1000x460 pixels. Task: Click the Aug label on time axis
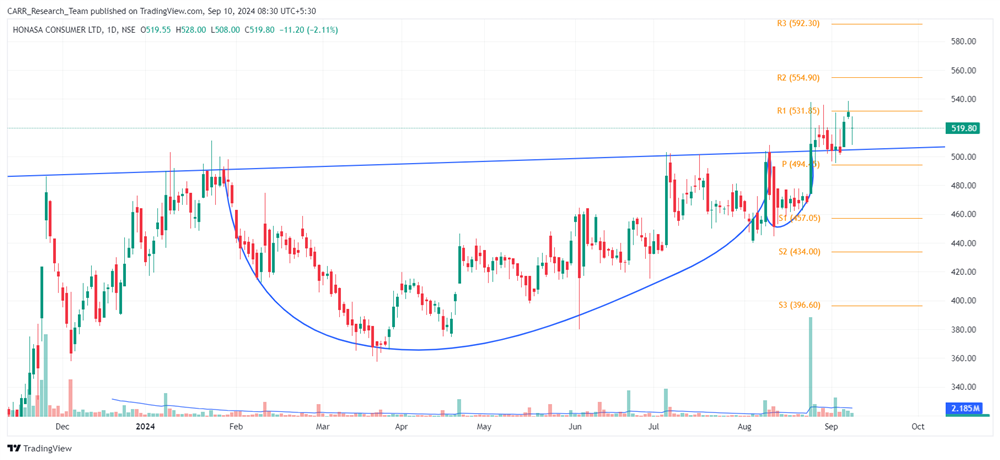[x=744, y=425]
